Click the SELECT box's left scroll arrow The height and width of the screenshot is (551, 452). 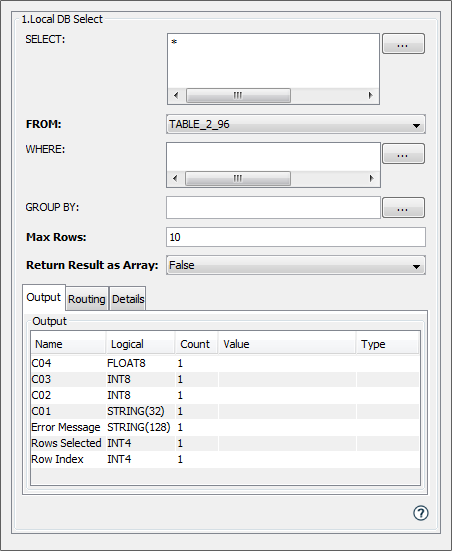176,95
